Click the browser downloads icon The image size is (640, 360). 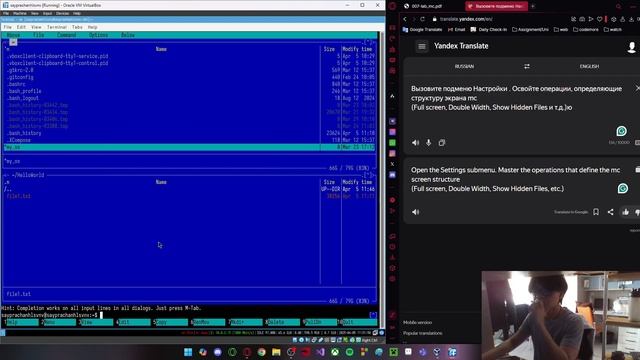631,19
